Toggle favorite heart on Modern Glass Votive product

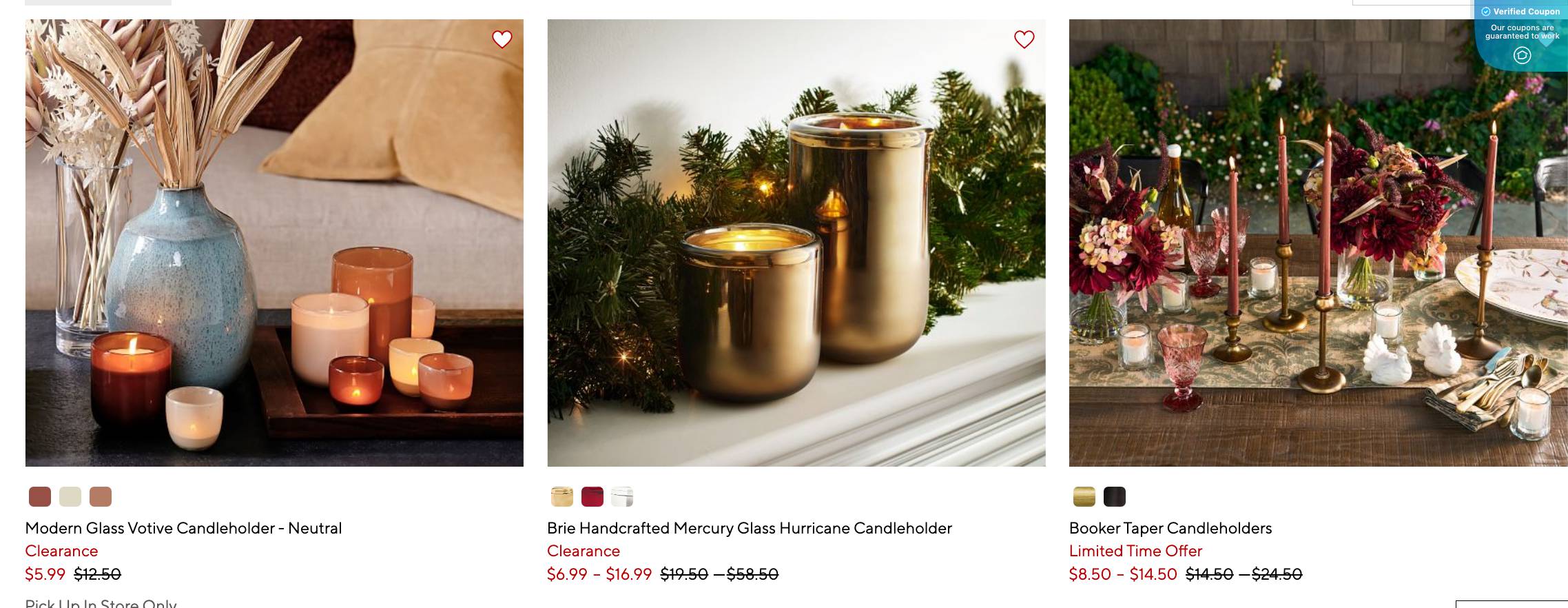(x=502, y=39)
